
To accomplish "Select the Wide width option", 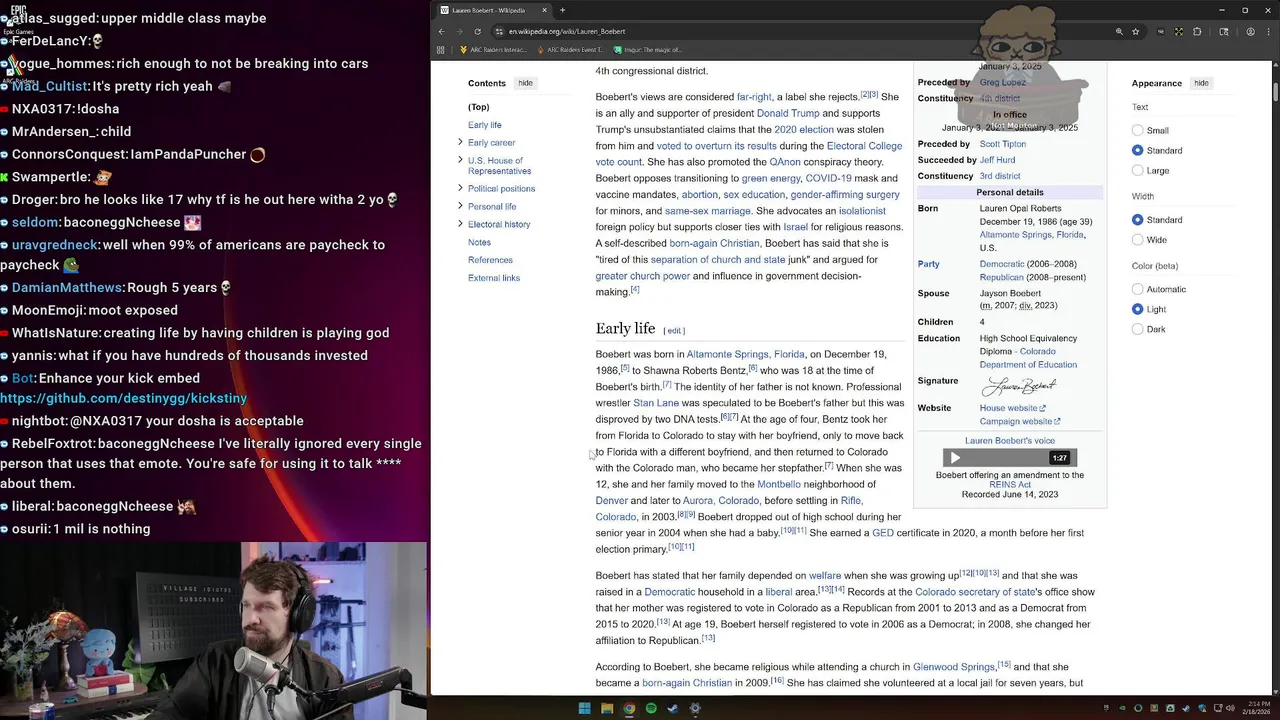I will (x=1137, y=239).
